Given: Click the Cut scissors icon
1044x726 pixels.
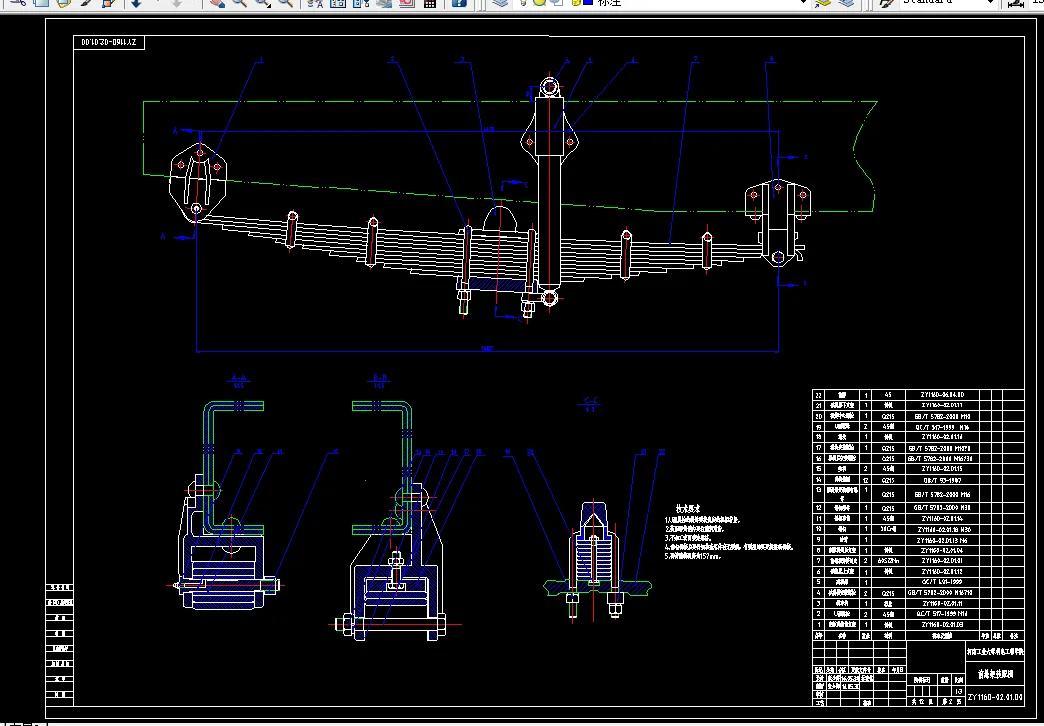Looking at the screenshot, I should [17, 3].
